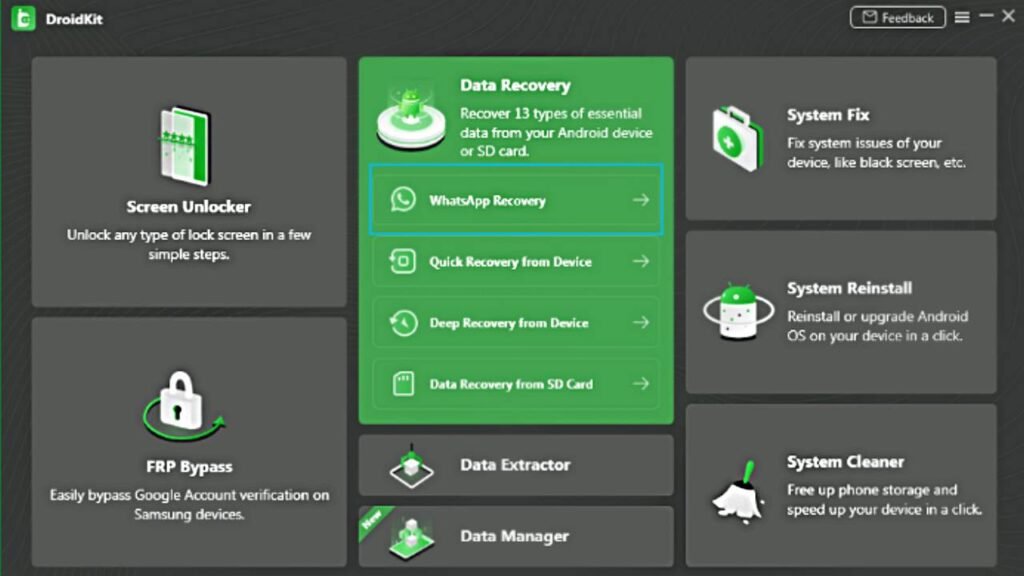Click the Screen Unlocker phone icon
The width and height of the screenshot is (1024, 576).
coord(186,146)
